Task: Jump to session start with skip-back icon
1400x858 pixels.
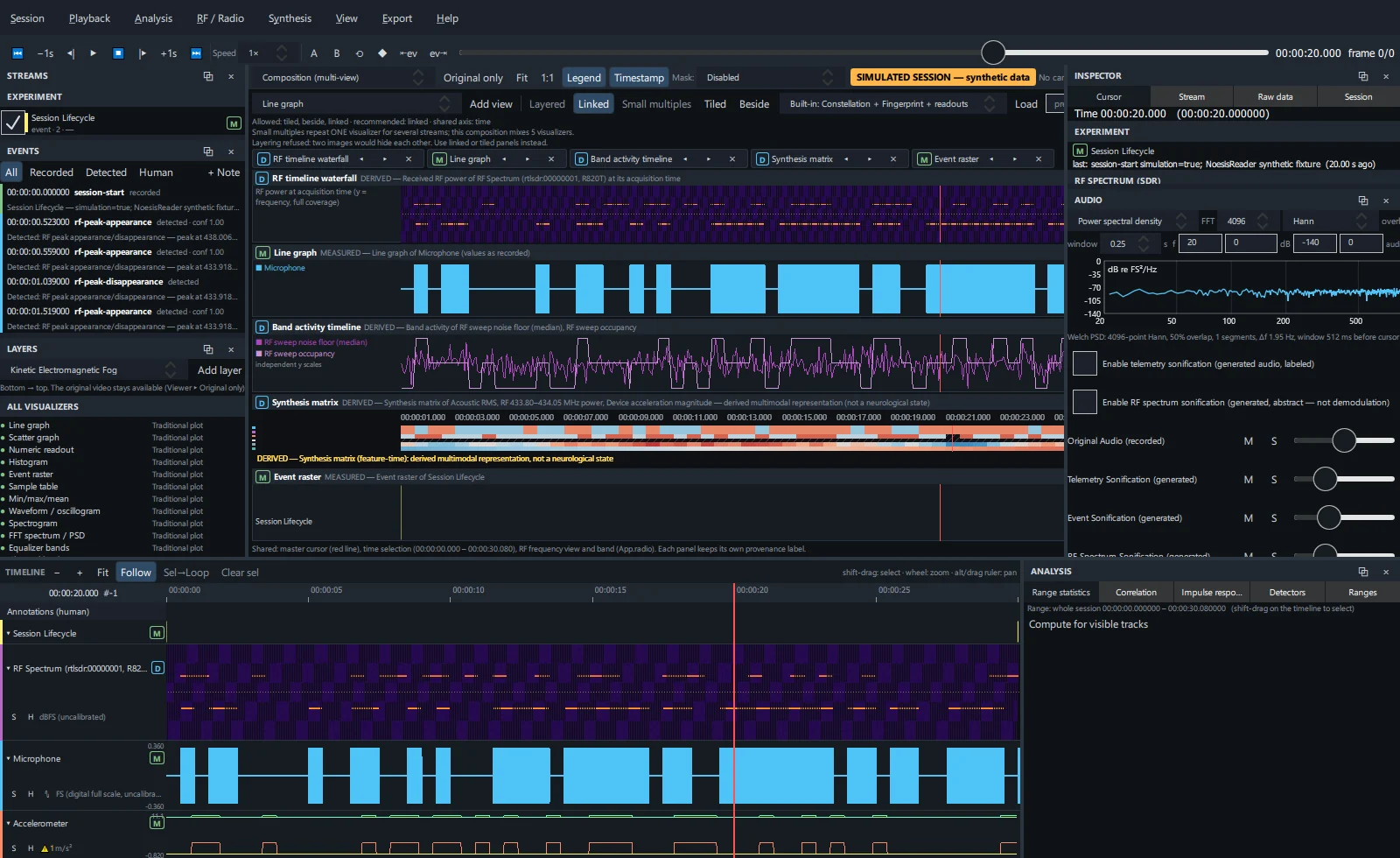Action: (x=17, y=53)
